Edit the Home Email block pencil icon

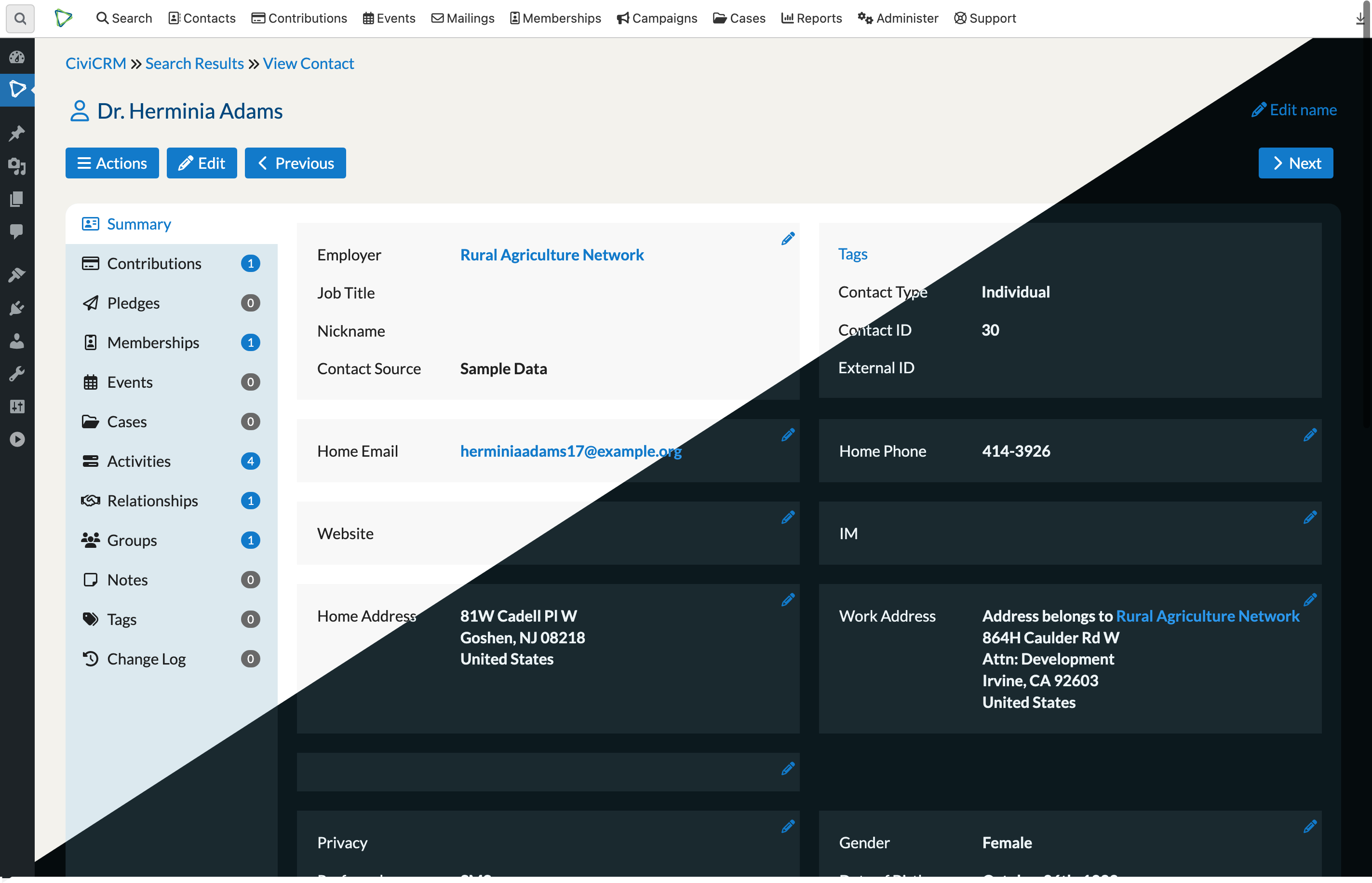[x=788, y=435]
